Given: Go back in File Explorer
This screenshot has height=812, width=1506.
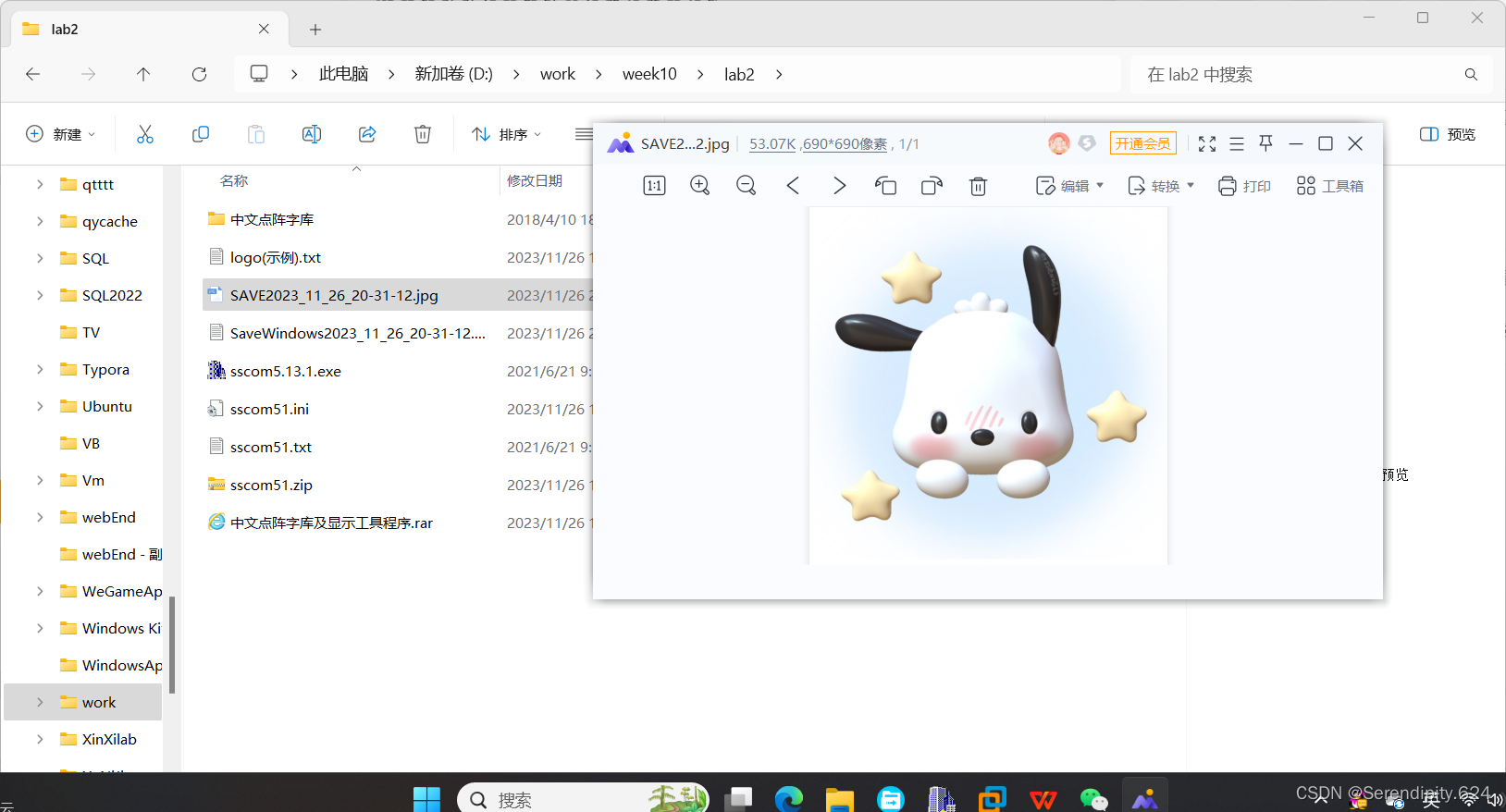Looking at the screenshot, I should (33, 74).
